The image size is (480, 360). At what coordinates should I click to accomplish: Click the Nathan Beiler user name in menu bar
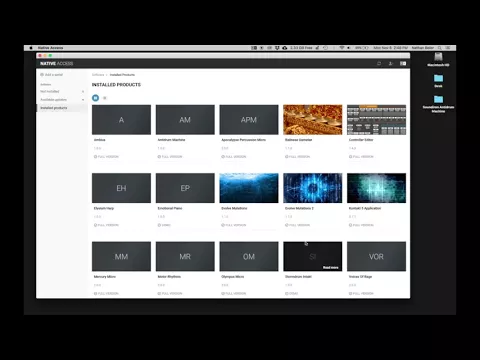(x=423, y=48)
